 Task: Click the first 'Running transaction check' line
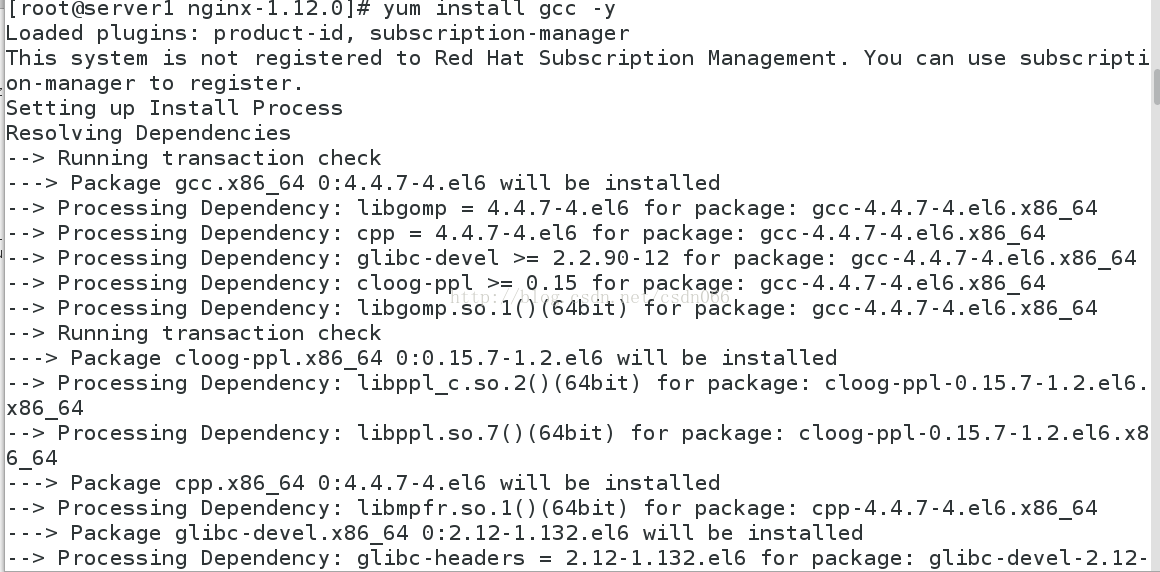pos(194,158)
